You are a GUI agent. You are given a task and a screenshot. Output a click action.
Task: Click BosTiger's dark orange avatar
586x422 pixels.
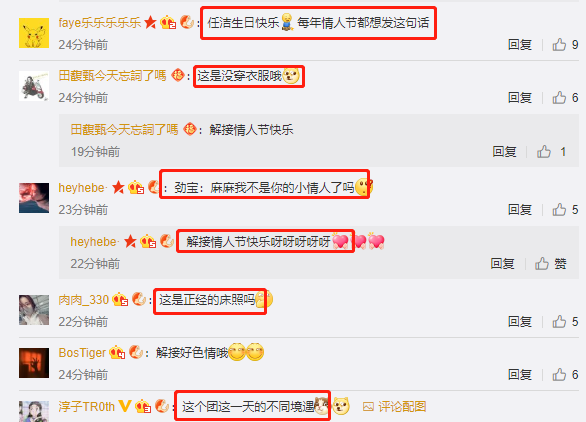[34, 363]
